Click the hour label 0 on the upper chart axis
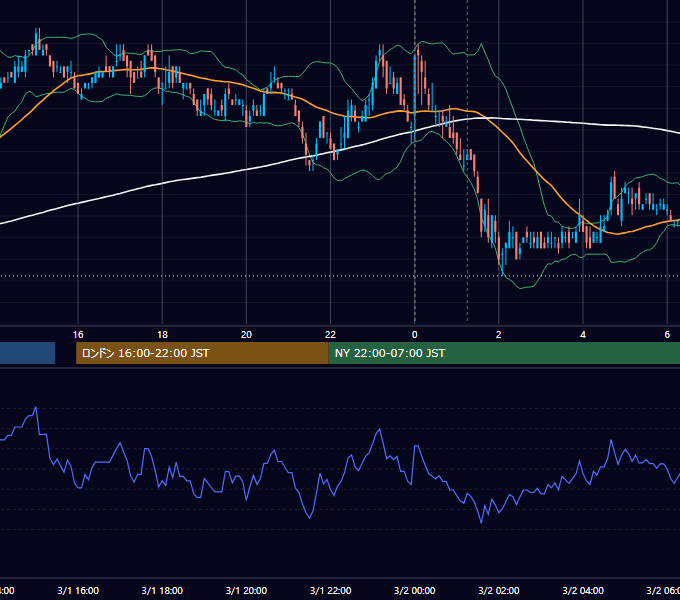Image resolution: width=680 pixels, height=600 pixels. [x=415, y=334]
